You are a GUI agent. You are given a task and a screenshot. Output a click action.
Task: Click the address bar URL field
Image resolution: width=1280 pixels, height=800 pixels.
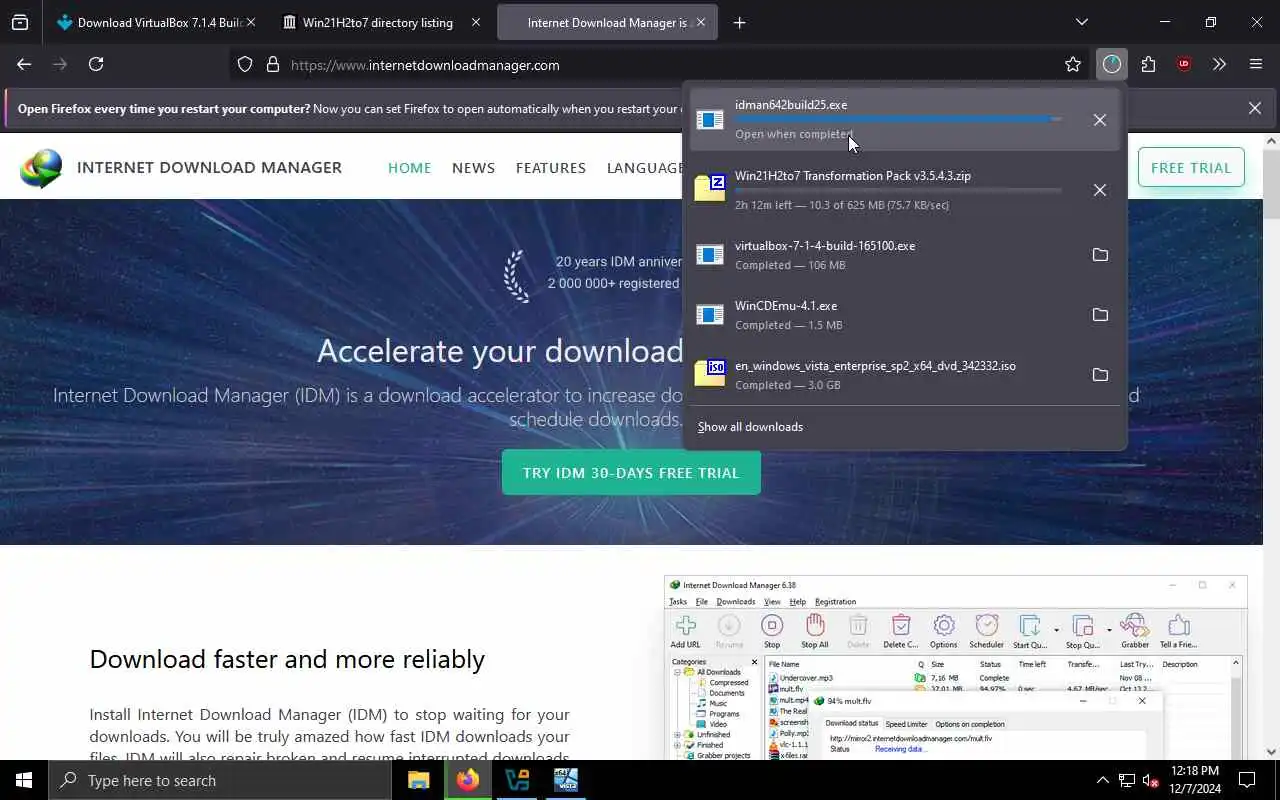(660, 65)
